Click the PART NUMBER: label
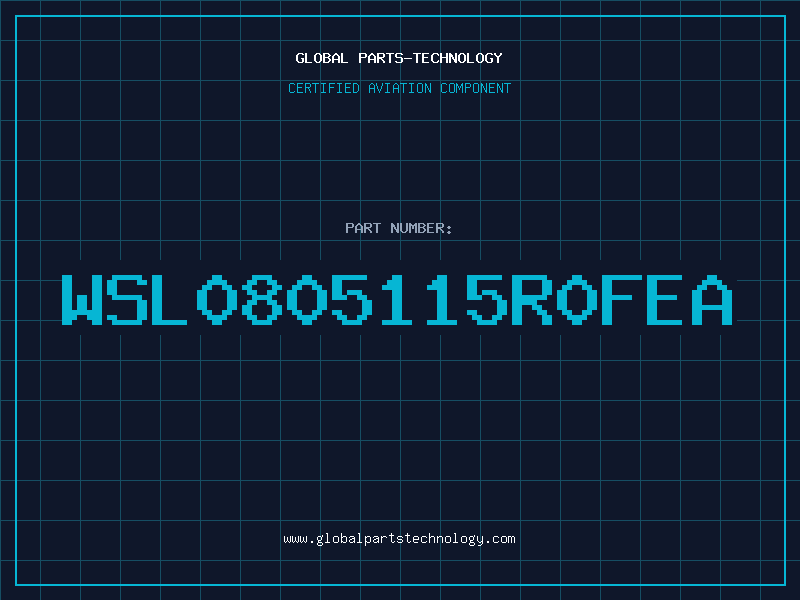Viewport: 800px width, 600px height. (x=399, y=228)
